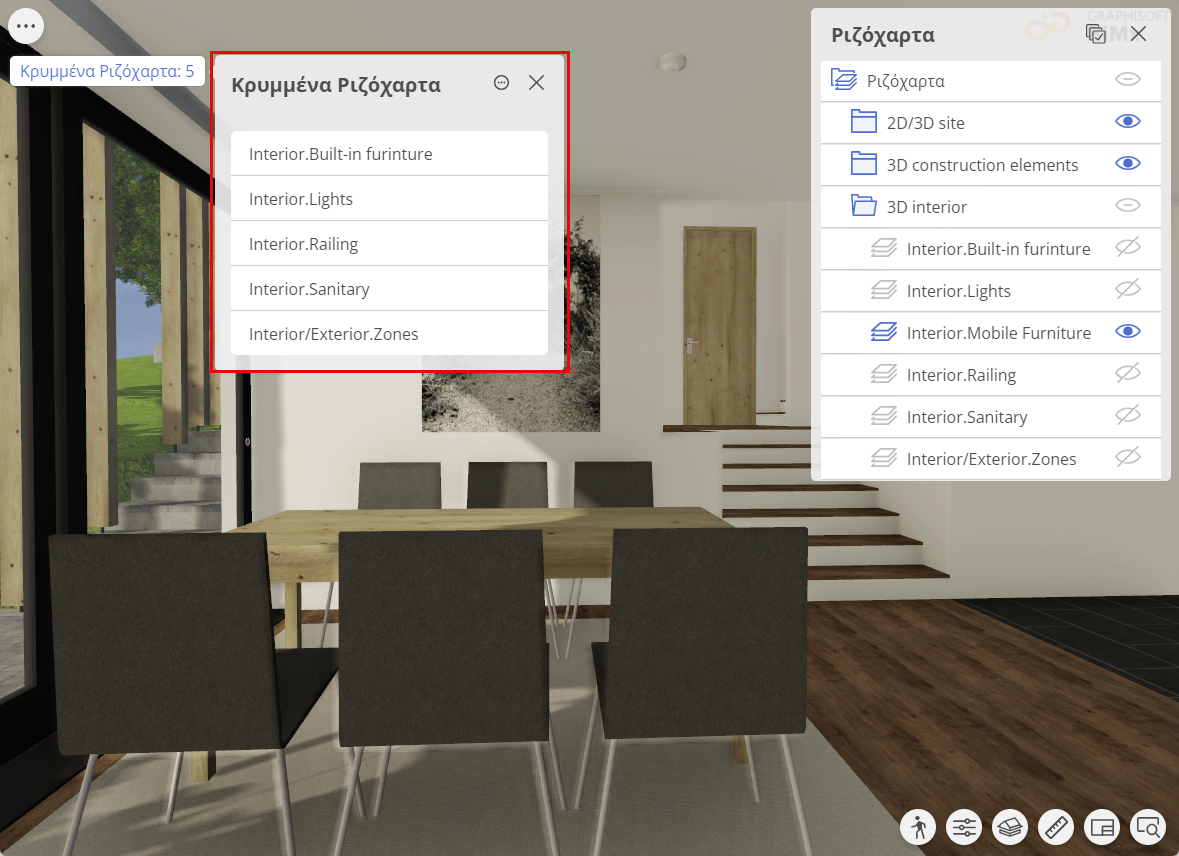
Task: Hide the Interior.Mobile Furniture layer
Action: 1128,332
